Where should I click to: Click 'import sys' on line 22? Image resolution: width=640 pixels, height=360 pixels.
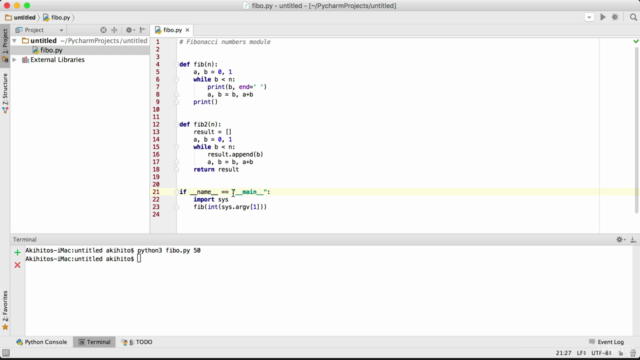(x=211, y=200)
